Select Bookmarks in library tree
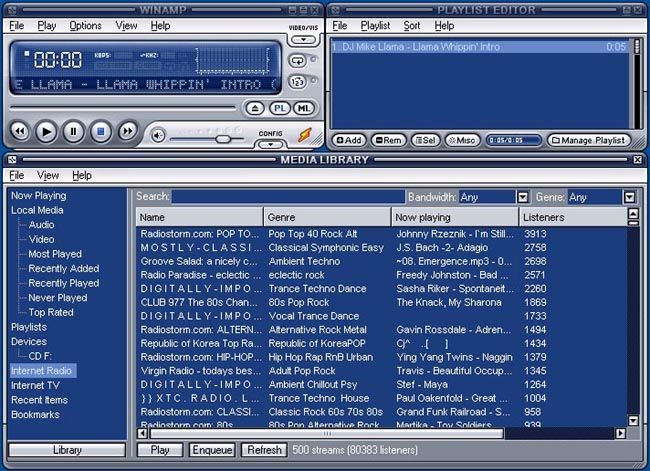Image resolution: width=650 pixels, height=471 pixels. coord(35,415)
